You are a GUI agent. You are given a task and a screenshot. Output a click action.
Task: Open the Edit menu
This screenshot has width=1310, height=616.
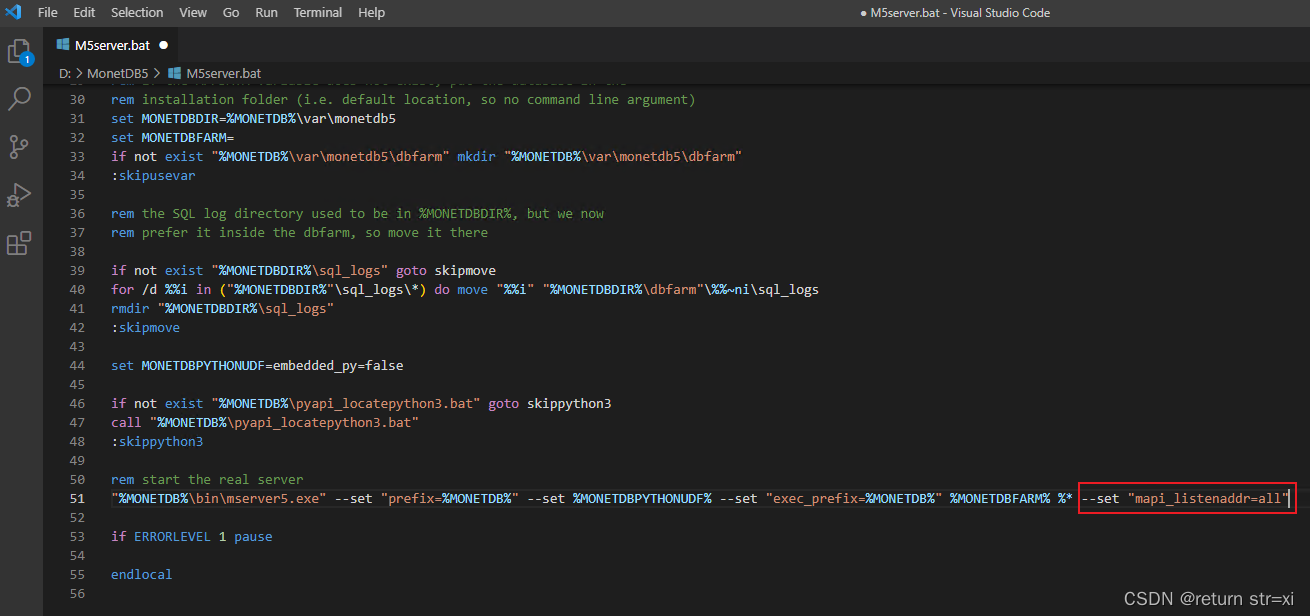(x=84, y=13)
